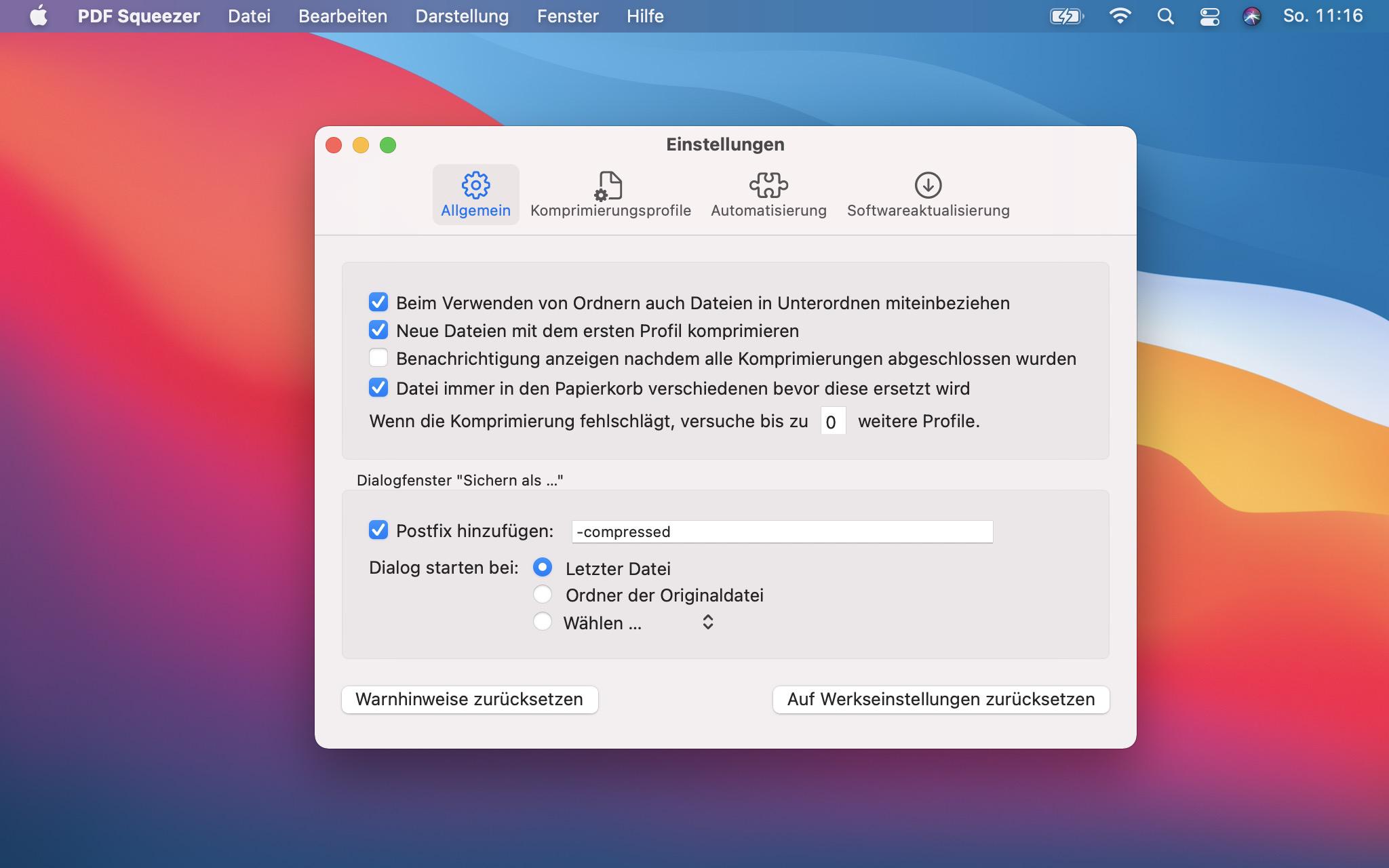
Task: Open the Siri icon in menu bar
Action: click(x=1251, y=16)
